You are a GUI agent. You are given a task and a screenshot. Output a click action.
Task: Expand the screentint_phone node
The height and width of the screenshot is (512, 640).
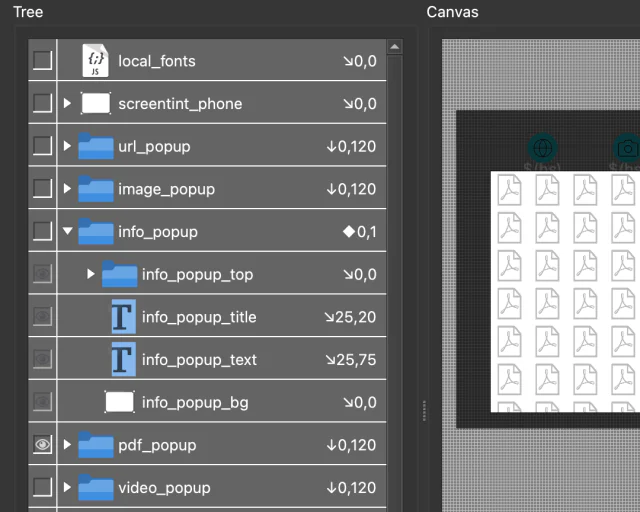tap(67, 103)
